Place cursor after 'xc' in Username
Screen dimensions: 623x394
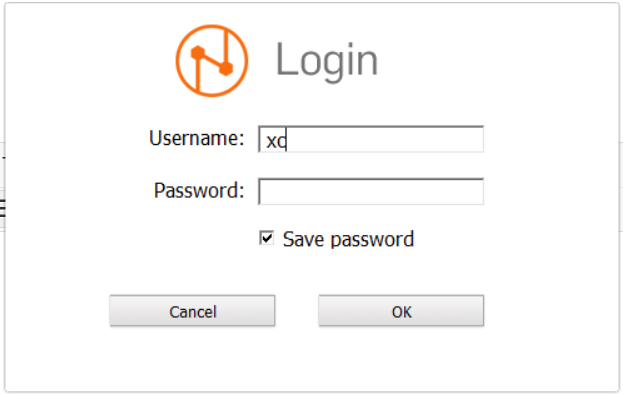click(286, 140)
